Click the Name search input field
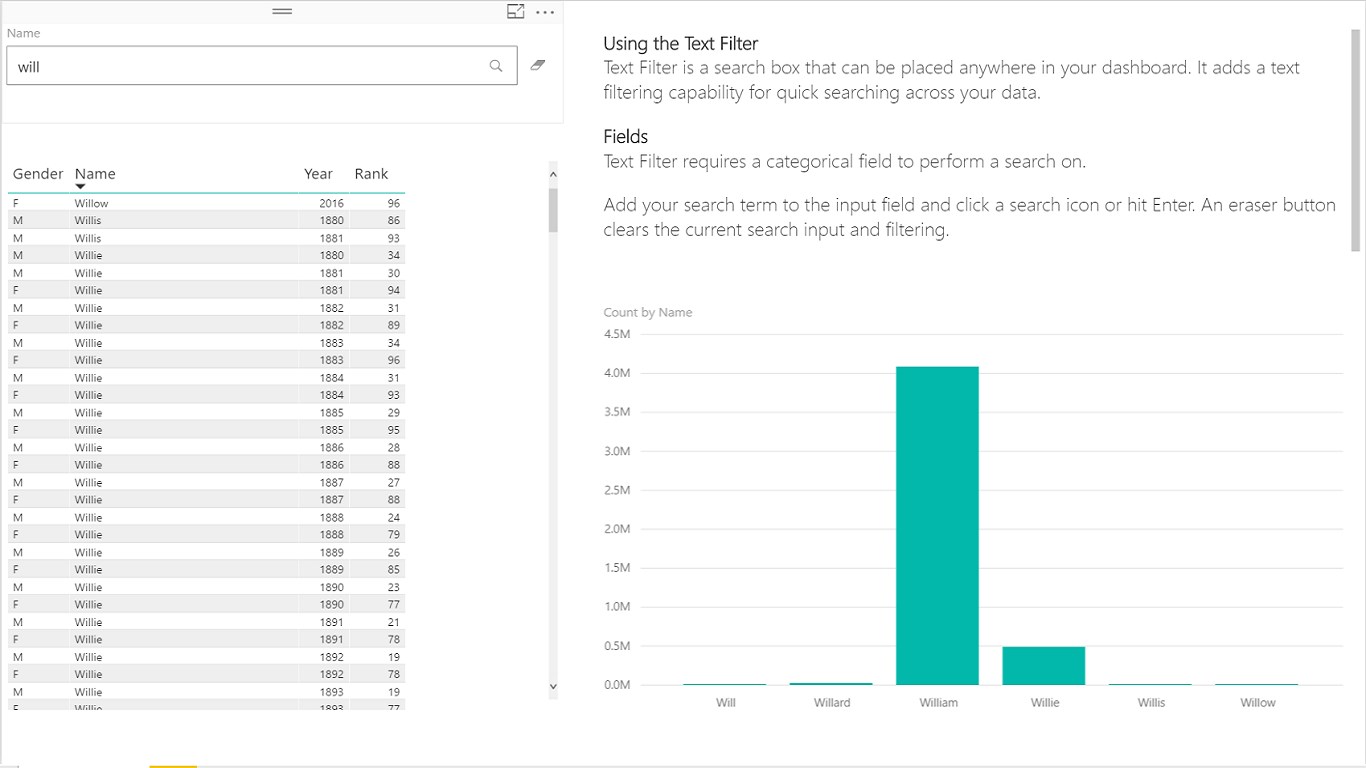1366x768 pixels. tap(245, 66)
